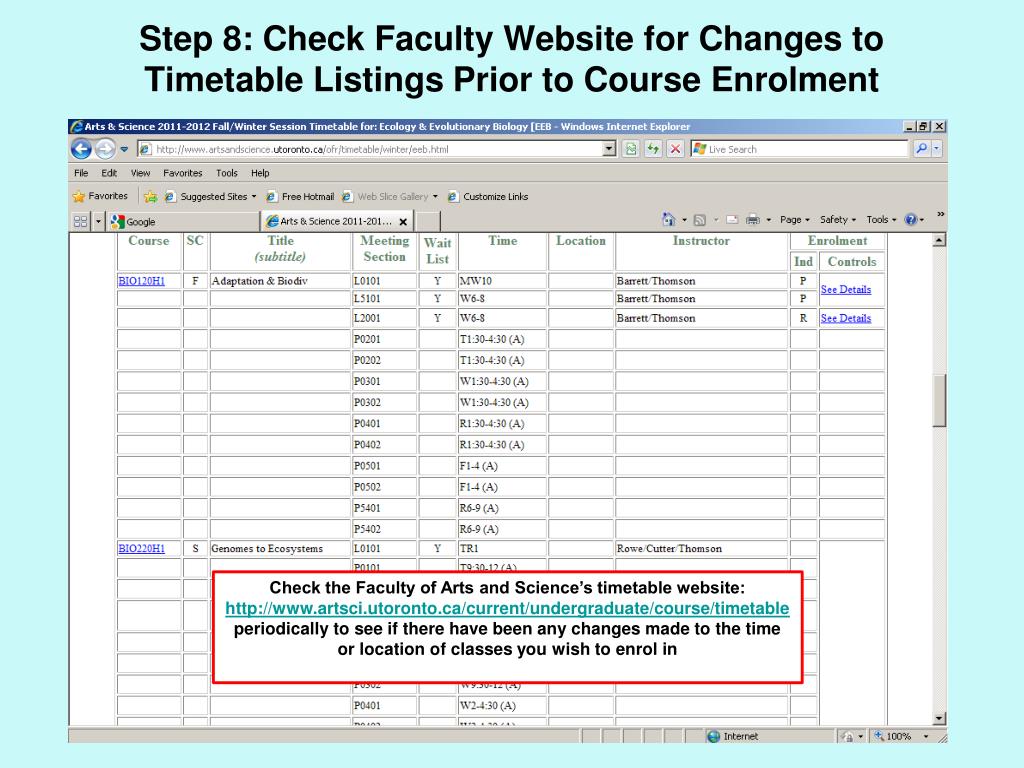Click See Details in the L2001 row

tap(846, 318)
